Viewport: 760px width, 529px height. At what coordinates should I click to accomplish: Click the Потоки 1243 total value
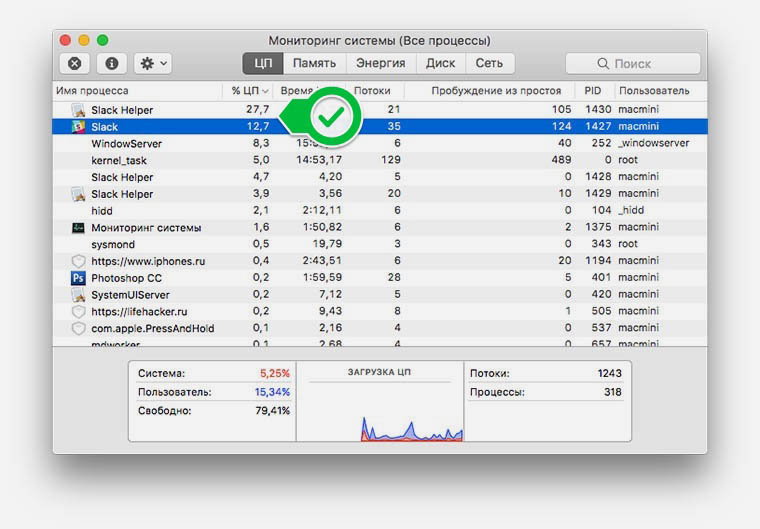609,373
